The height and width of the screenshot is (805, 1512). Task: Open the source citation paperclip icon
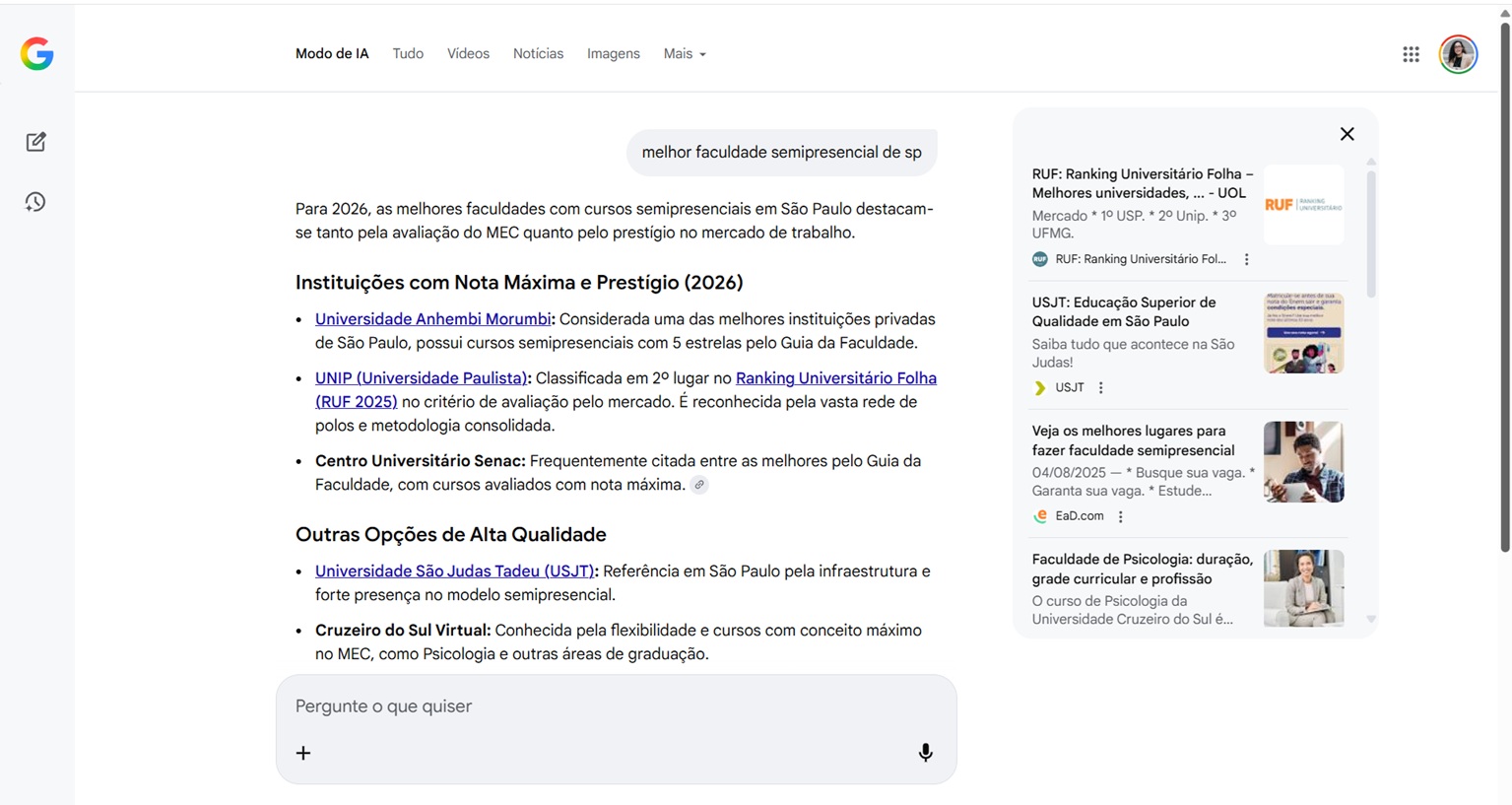coord(699,484)
